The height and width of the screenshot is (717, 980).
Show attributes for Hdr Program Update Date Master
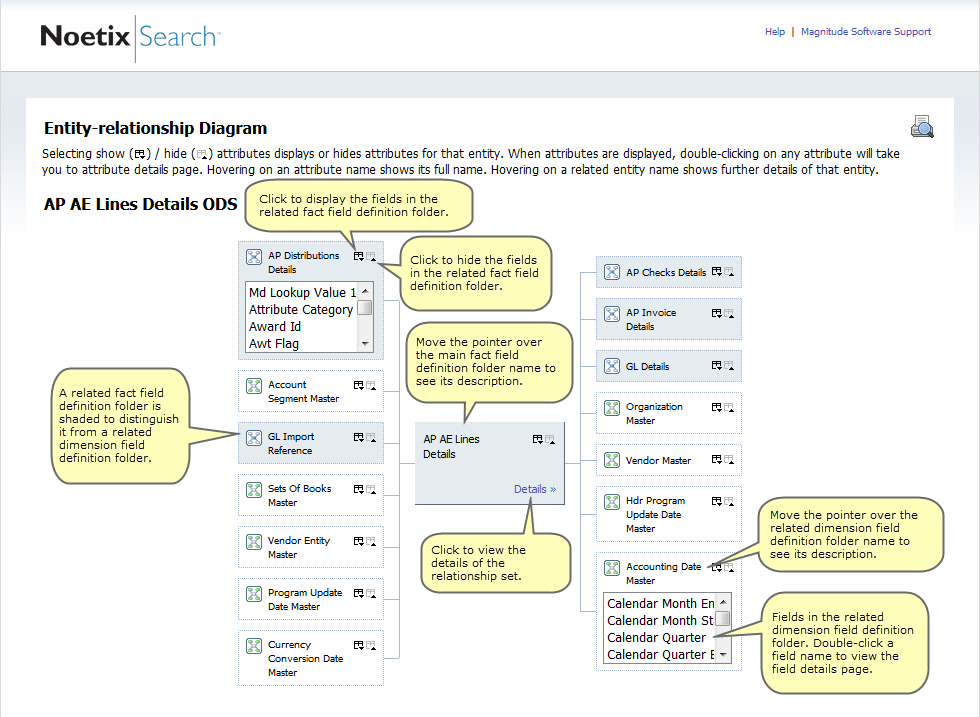point(716,501)
